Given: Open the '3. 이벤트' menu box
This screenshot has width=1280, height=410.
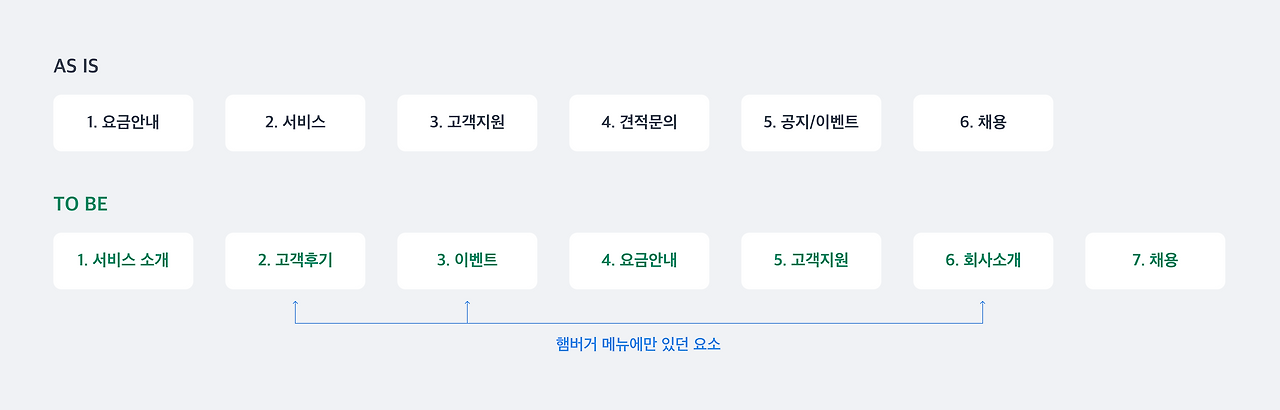Looking at the screenshot, I should [467, 261].
